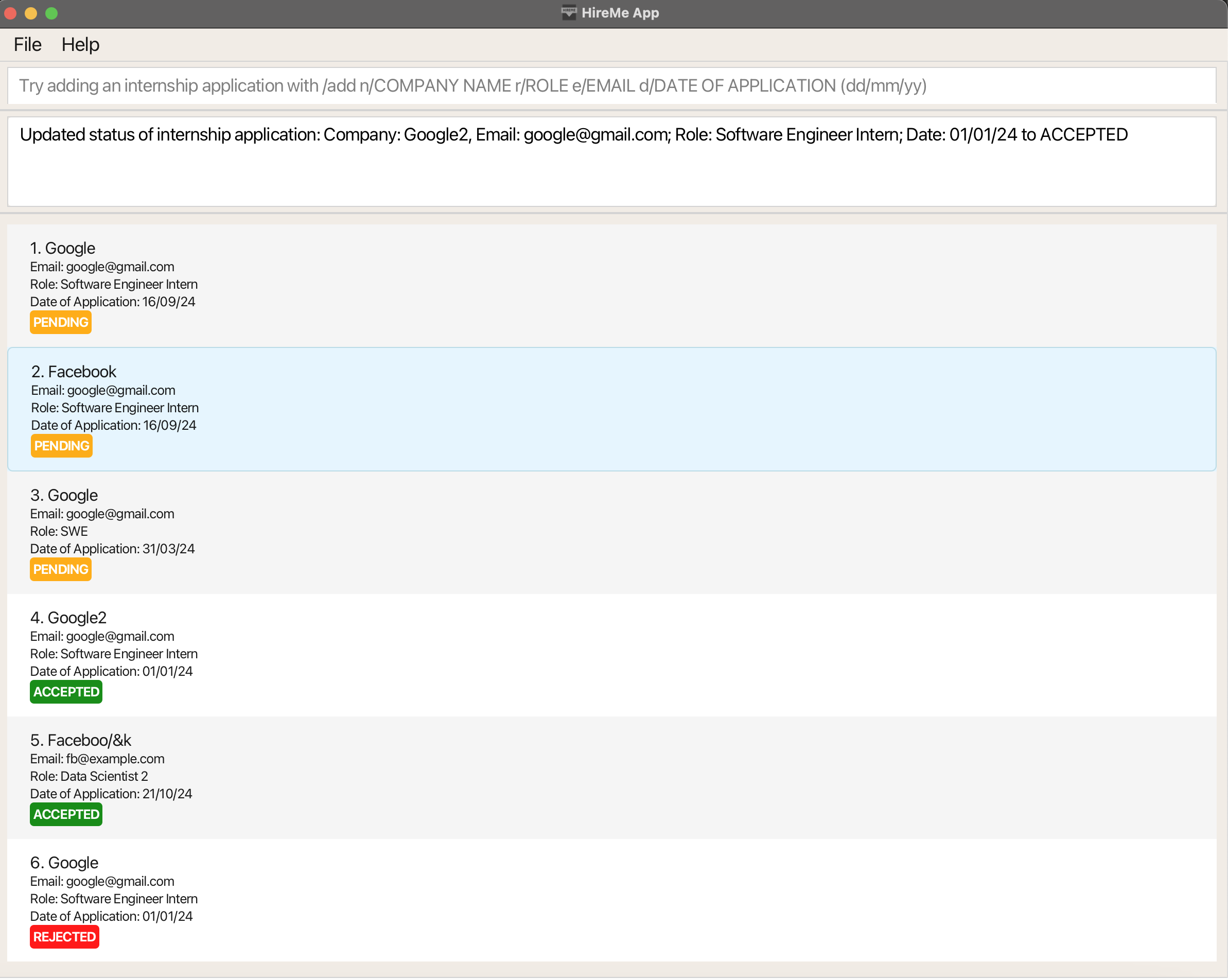This screenshot has width=1228, height=980.
Task: Click ACCEPTED badge on Google2 entry
Action: click(66, 692)
